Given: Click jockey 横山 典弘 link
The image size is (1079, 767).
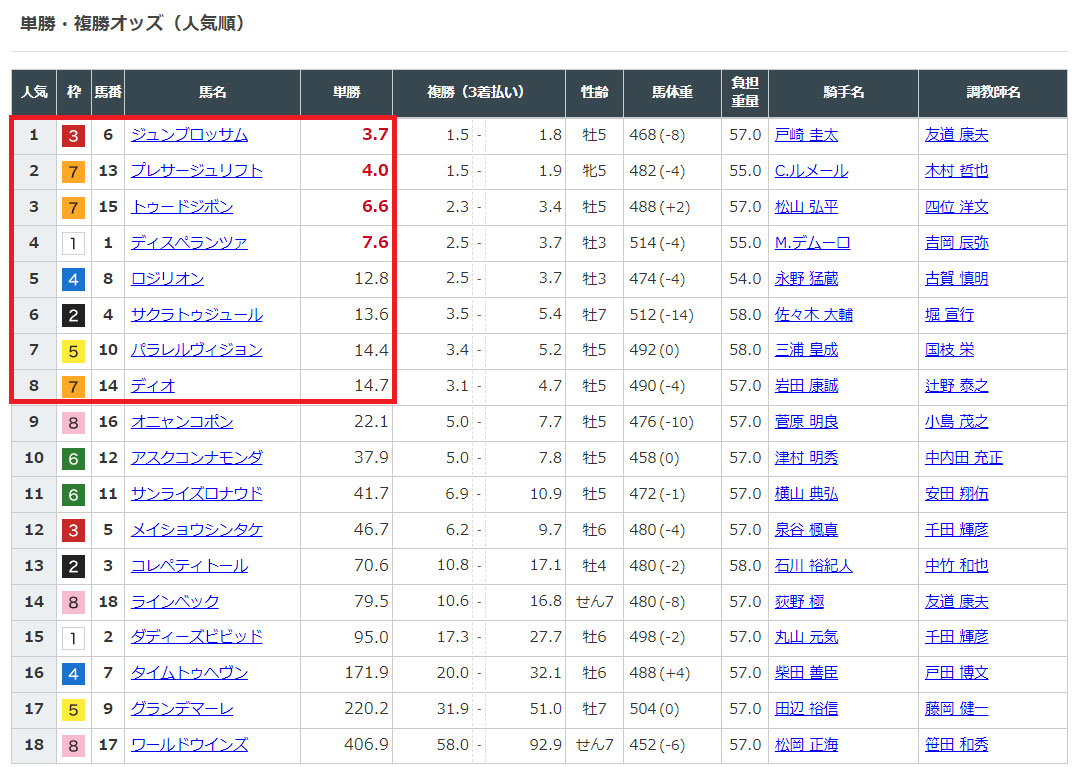Looking at the screenshot, I should (x=806, y=494).
